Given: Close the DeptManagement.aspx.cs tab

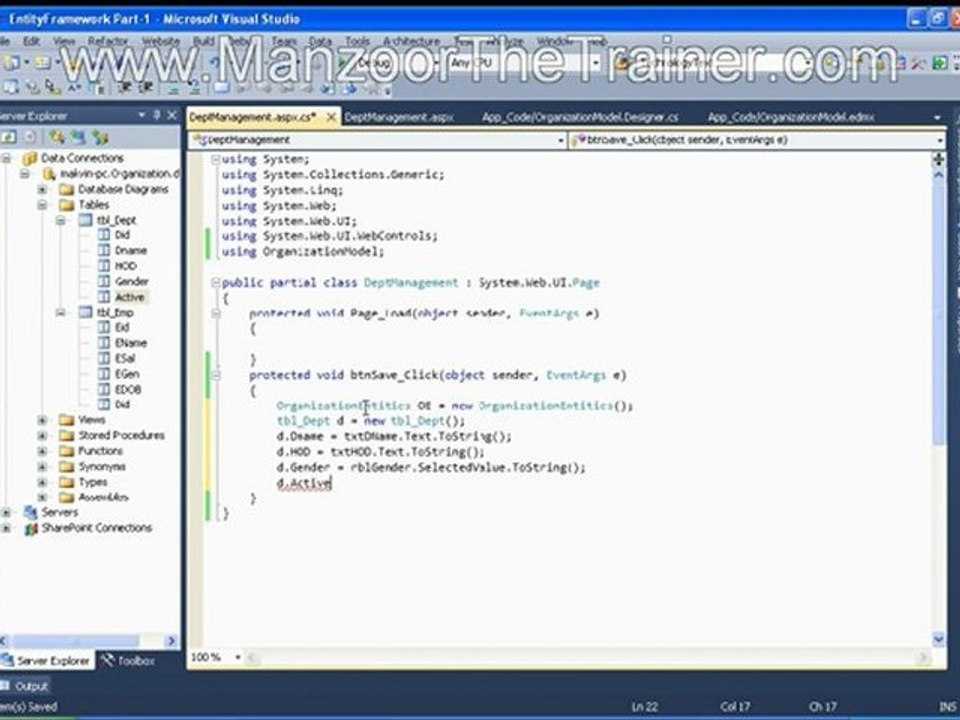Looking at the screenshot, I should click(x=331, y=117).
